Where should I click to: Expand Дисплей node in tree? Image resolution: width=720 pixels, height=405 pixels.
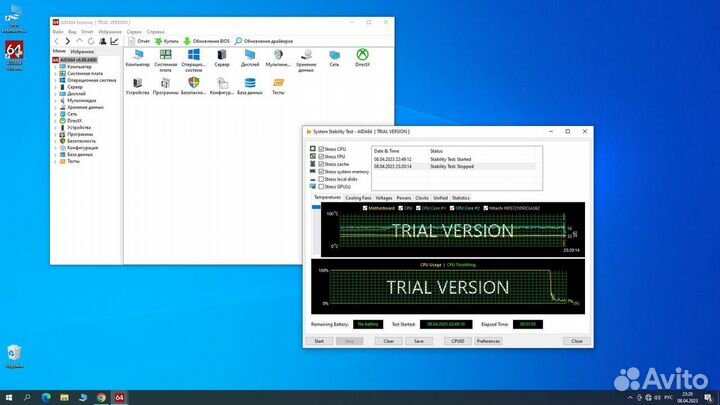pyautogui.click(x=56, y=94)
